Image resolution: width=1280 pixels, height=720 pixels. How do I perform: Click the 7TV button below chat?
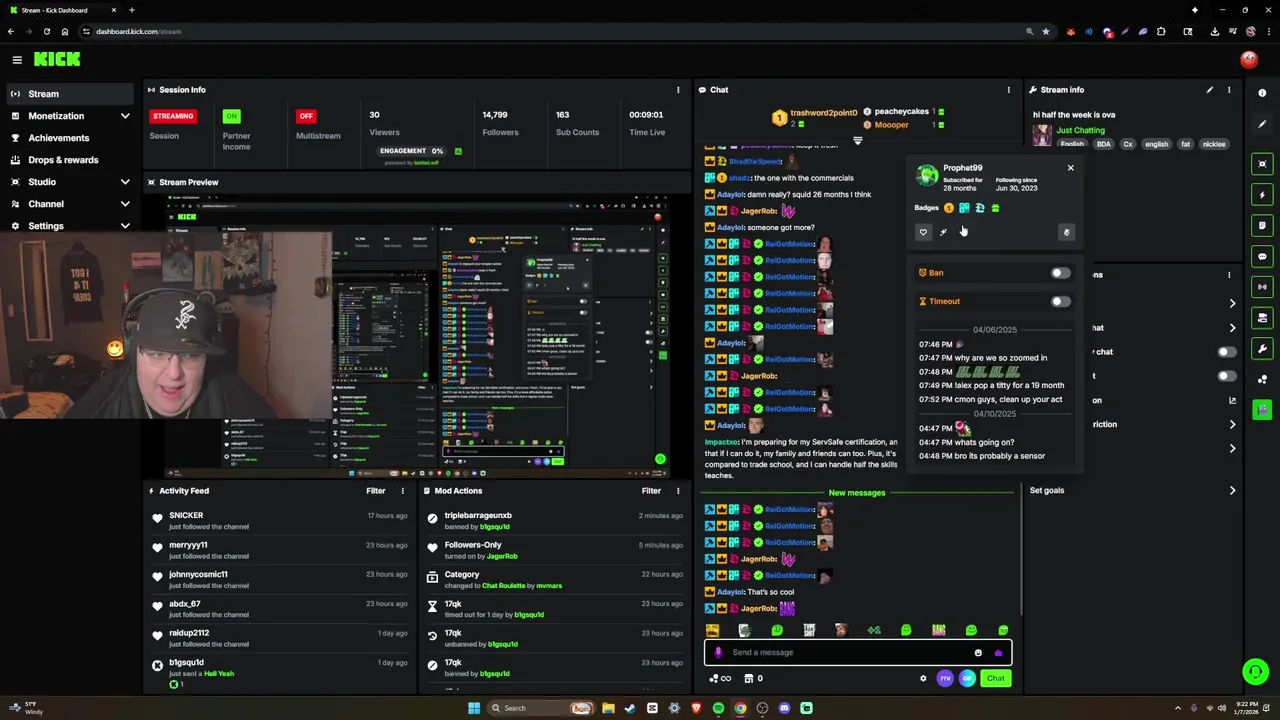point(945,678)
